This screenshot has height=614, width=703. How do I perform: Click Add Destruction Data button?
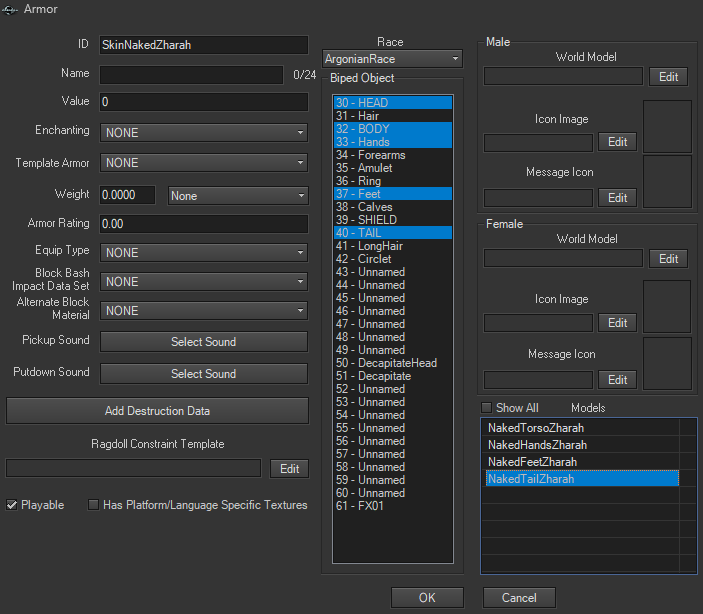pos(157,411)
